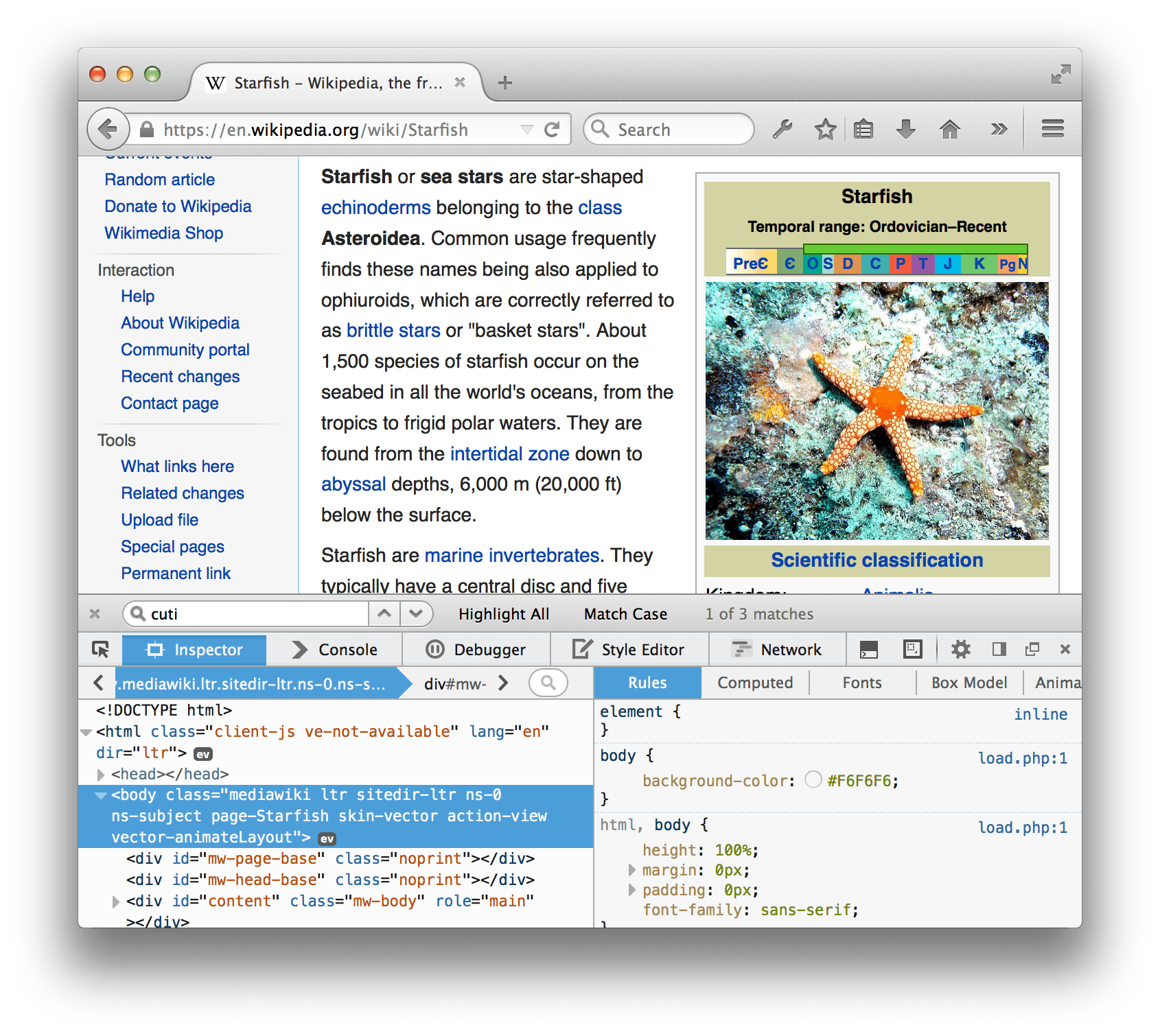Close the Starfish Wikipedia tab

point(460,82)
